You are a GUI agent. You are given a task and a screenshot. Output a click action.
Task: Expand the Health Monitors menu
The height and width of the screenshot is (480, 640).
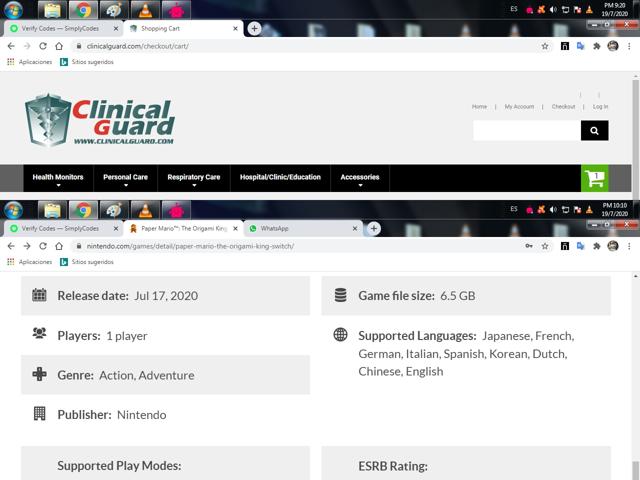point(58,178)
